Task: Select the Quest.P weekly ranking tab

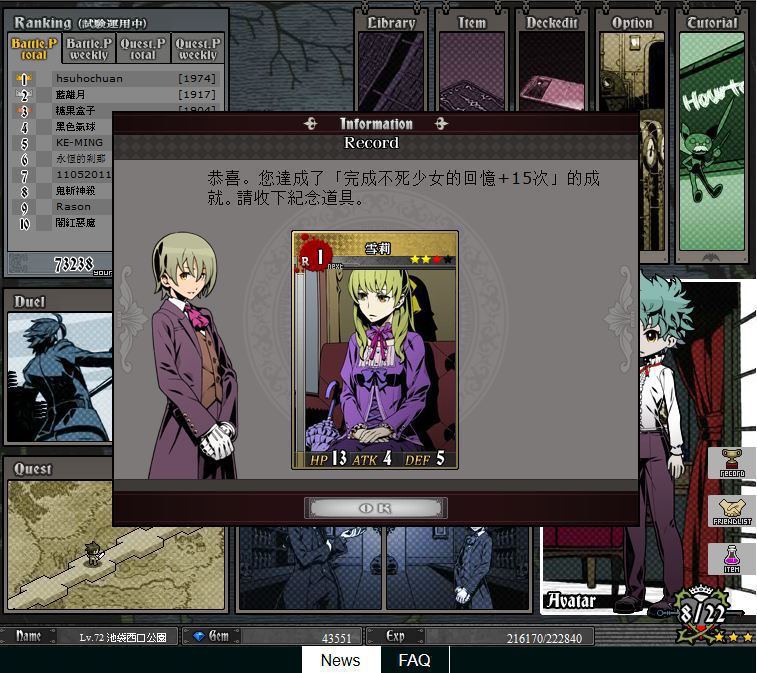Action: pyautogui.click(x=198, y=49)
